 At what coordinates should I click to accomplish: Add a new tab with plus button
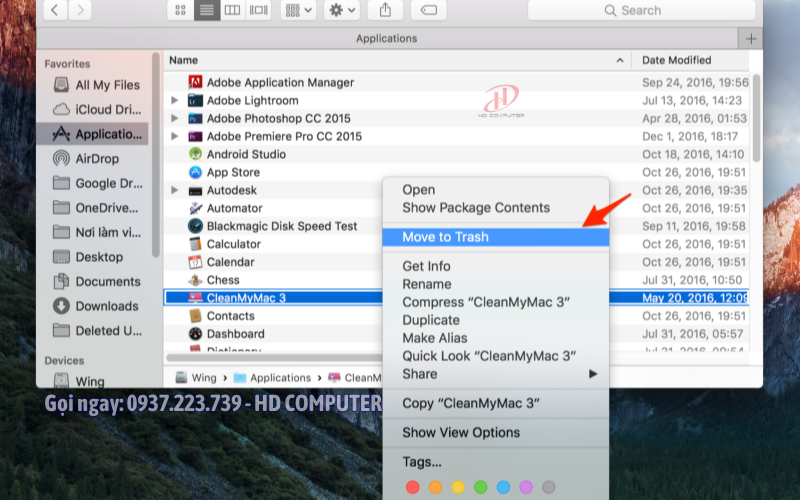tap(750, 38)
